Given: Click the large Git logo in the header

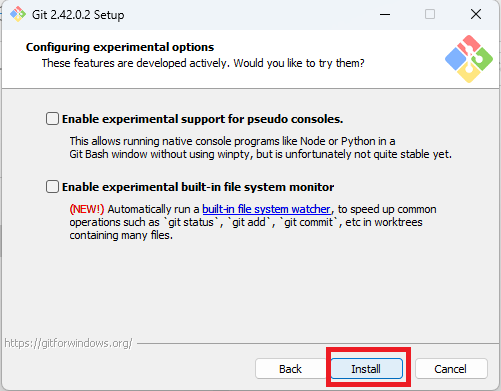Looking at the screenshot, I should [x=469, y=59].
